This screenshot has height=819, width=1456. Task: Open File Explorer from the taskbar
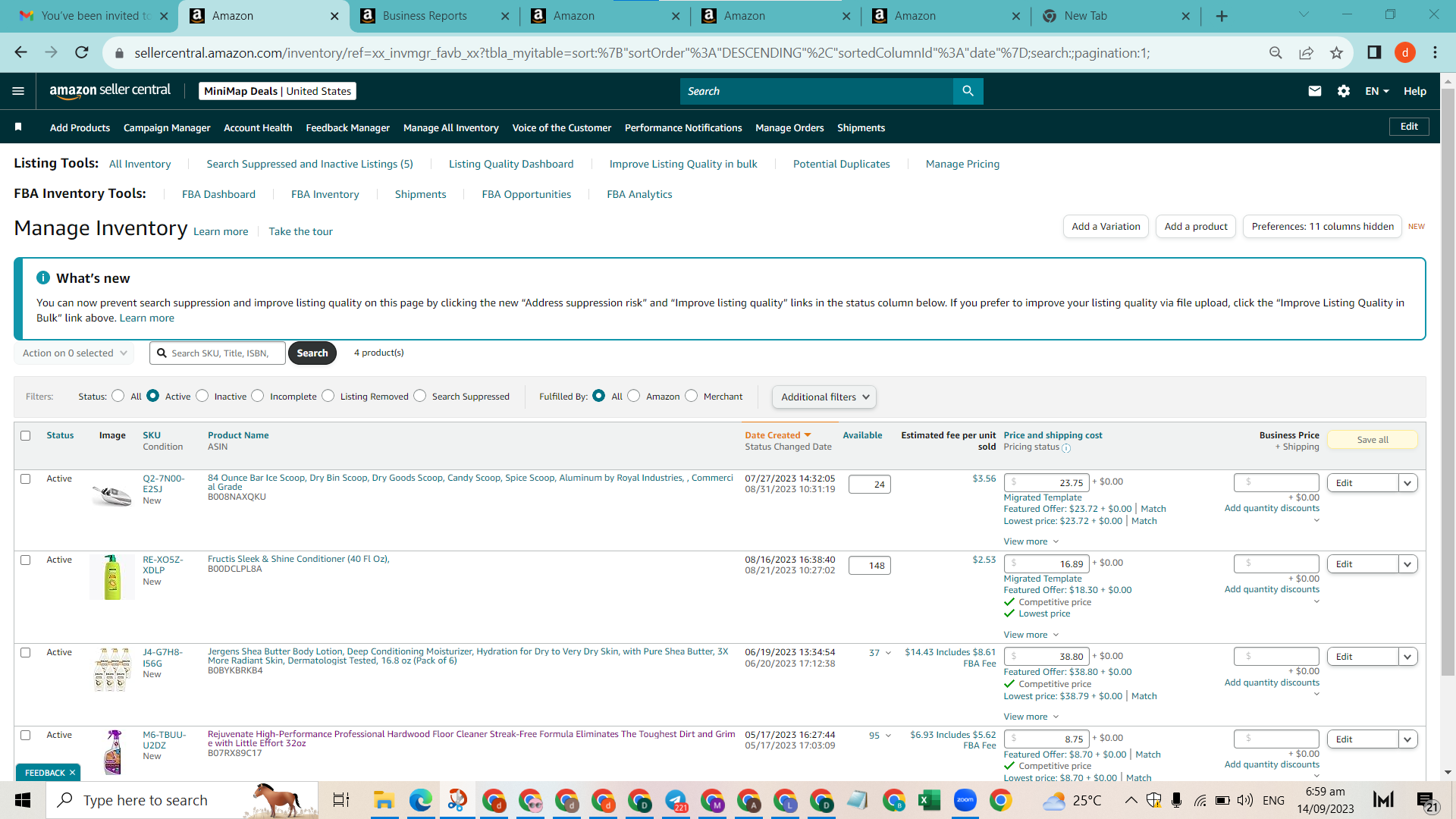tap(384, 800)
